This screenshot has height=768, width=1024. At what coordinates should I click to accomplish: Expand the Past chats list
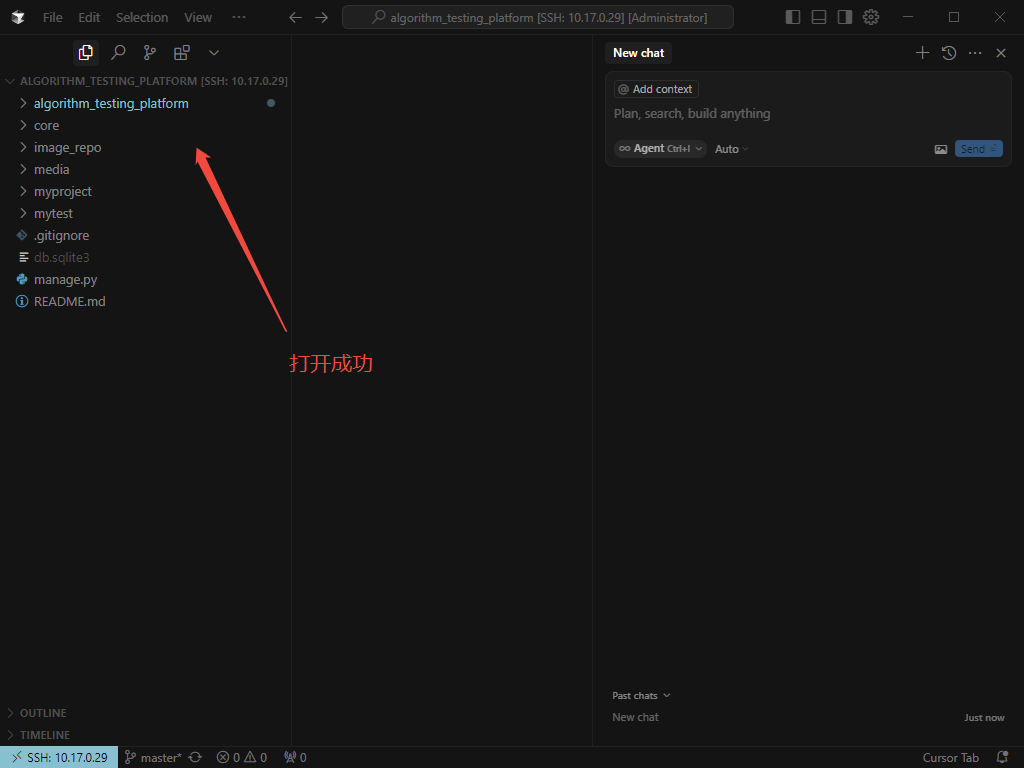[x=641, y=696]
